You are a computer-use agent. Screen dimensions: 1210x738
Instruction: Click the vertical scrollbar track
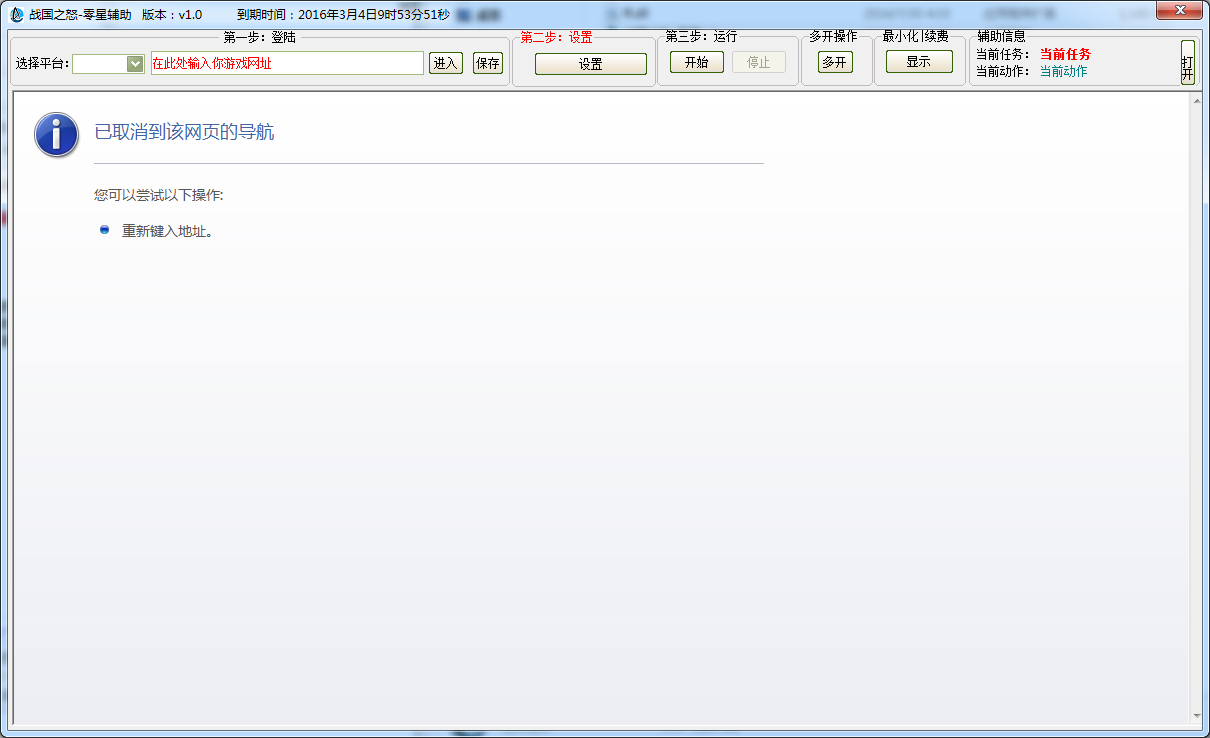[x=1197, y=400]
